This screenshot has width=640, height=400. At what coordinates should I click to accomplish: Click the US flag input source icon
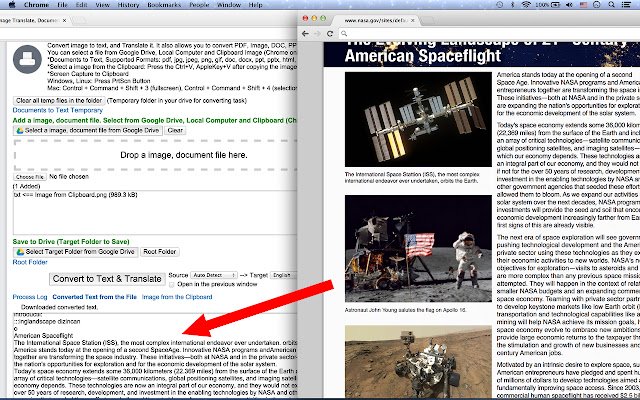(583, 5)
